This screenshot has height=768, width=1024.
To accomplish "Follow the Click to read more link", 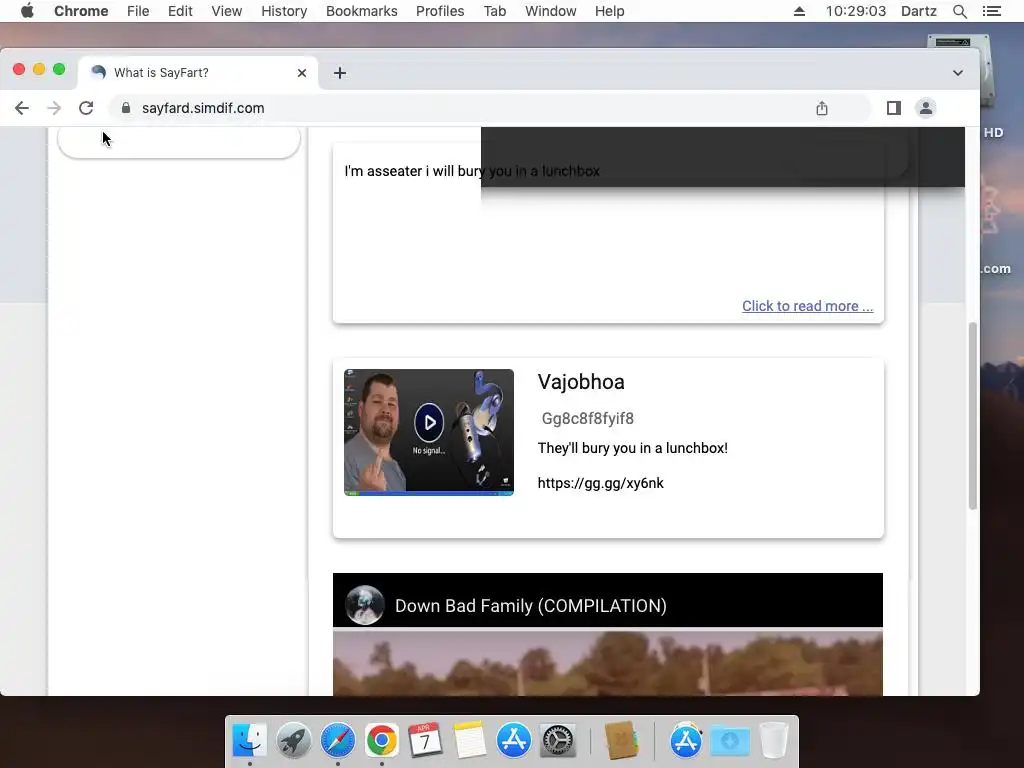I will pyautogui.click(x=807, y=306).
